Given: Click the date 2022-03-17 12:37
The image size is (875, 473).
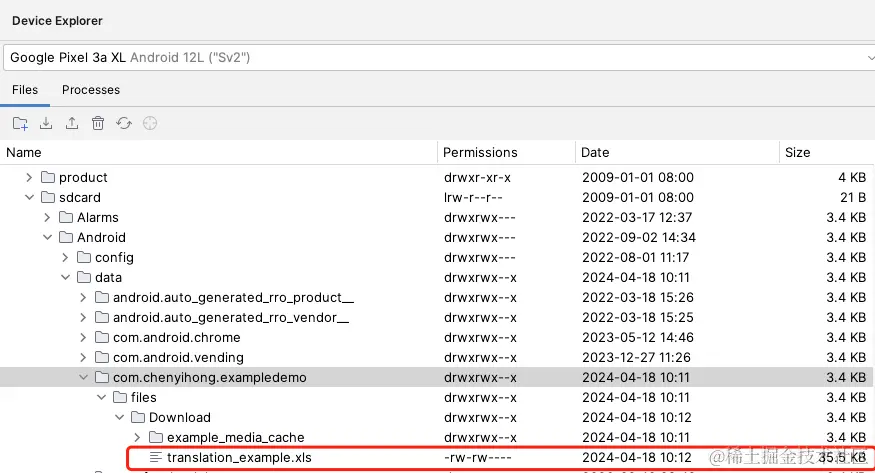Looking at the screenshot, I should click(x=637, y=218).
